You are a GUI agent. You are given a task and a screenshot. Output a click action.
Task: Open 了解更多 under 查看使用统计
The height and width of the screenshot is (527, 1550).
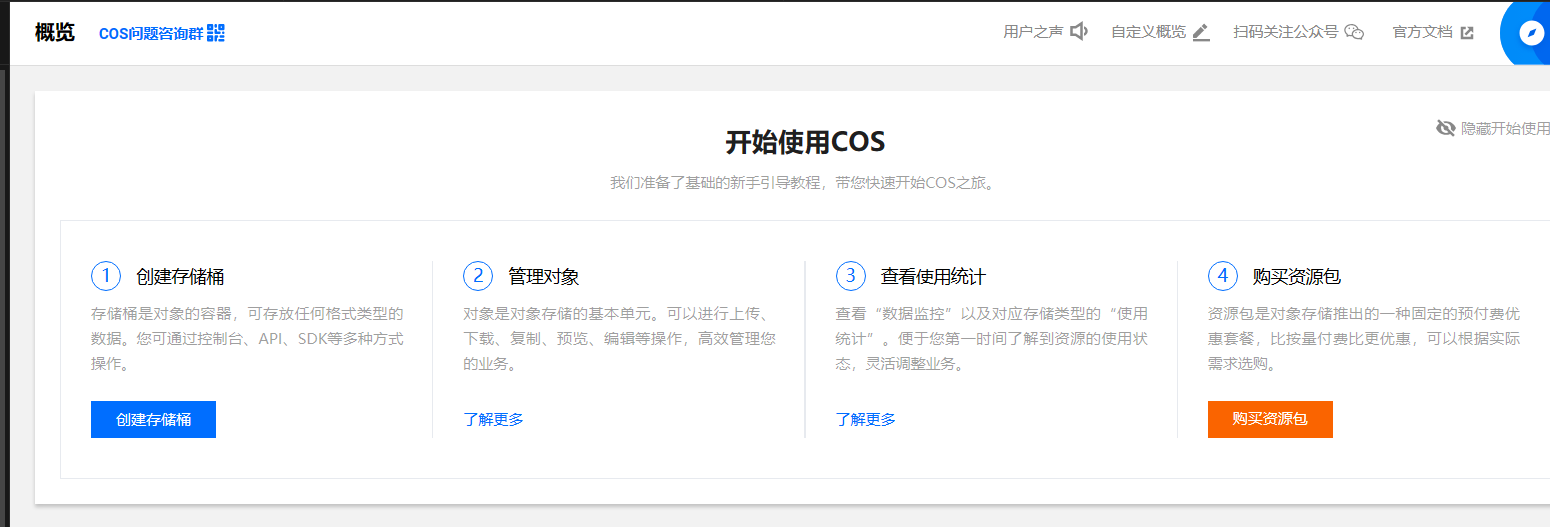tap(866, 419)
